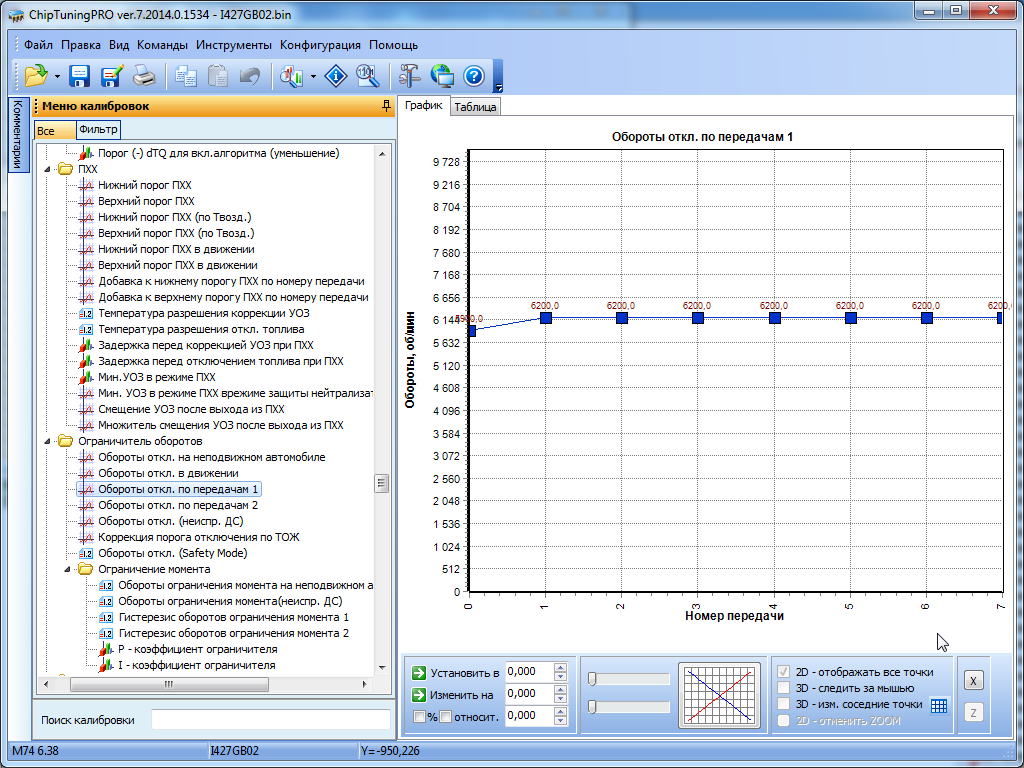The width and height of the screenshot is (1024, 768).
Task: Toggle '3D - следить за мышью' checkbox
Action: pyautogui.click(x=785, y=688)
